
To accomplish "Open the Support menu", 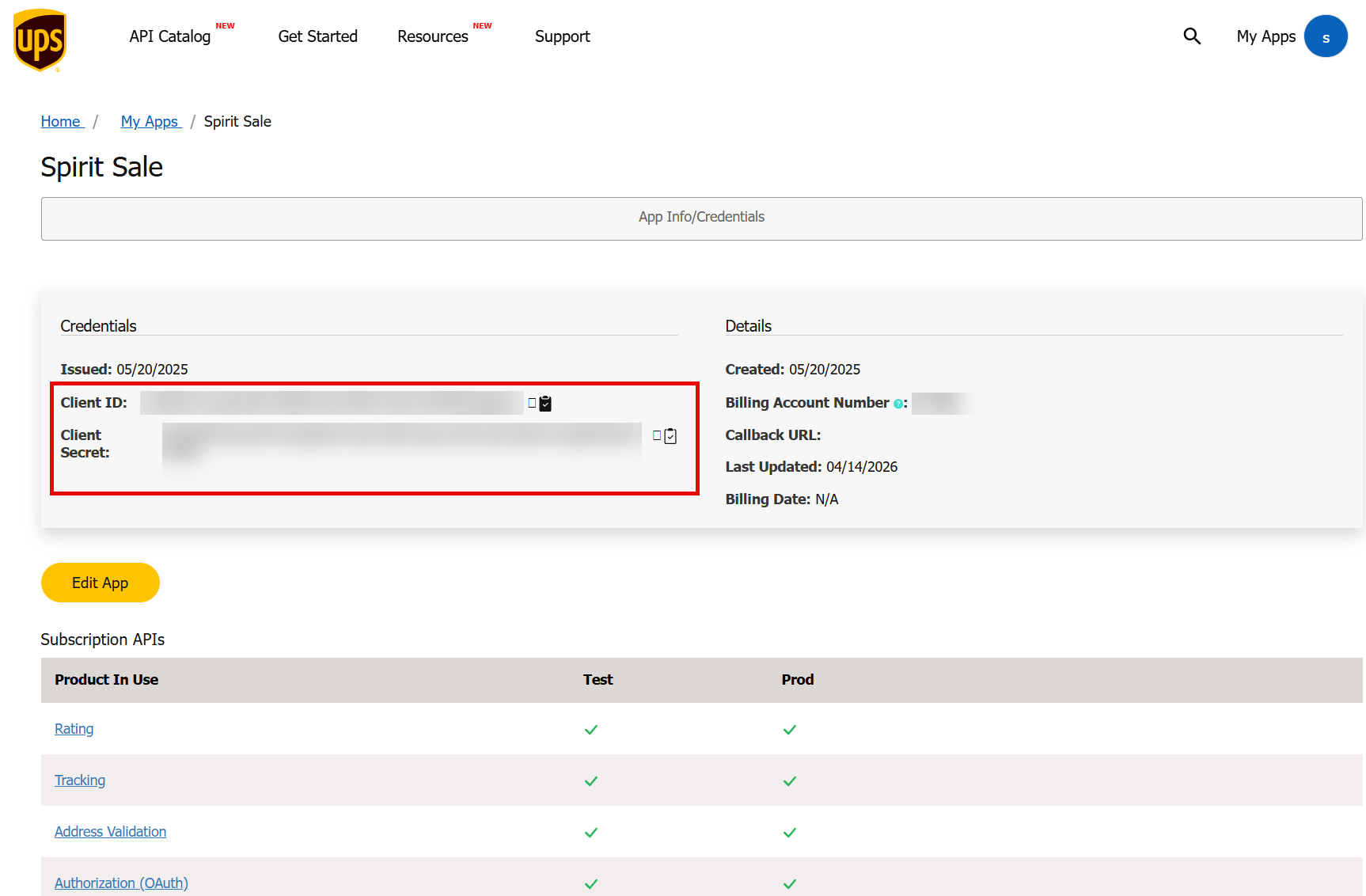I will click(x=563, y=36).
